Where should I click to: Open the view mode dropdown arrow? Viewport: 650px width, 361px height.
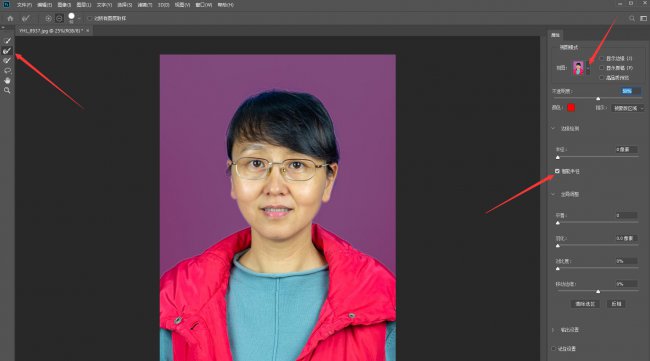[588, 68]
